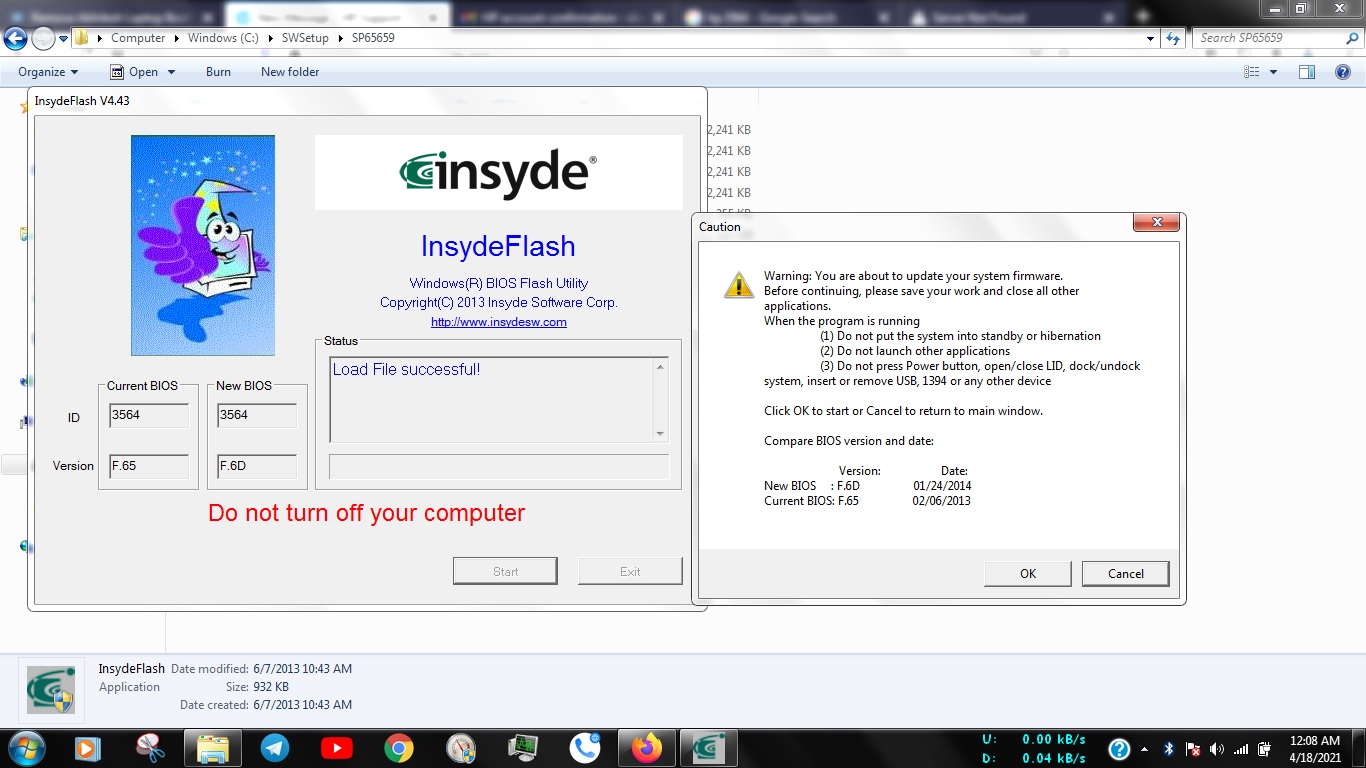The height and width of the screenshot is (768, 1366).
Task: Click the Burn toolbar item
Action: click(218, 72)
